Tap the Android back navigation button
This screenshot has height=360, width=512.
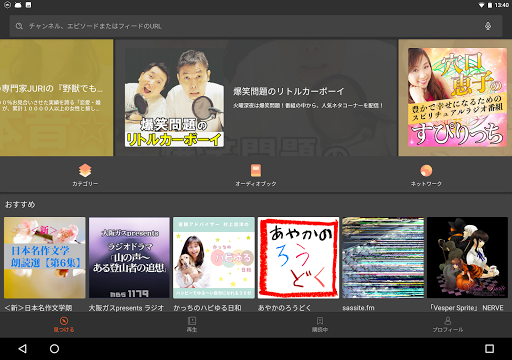(x=23, y=349)
